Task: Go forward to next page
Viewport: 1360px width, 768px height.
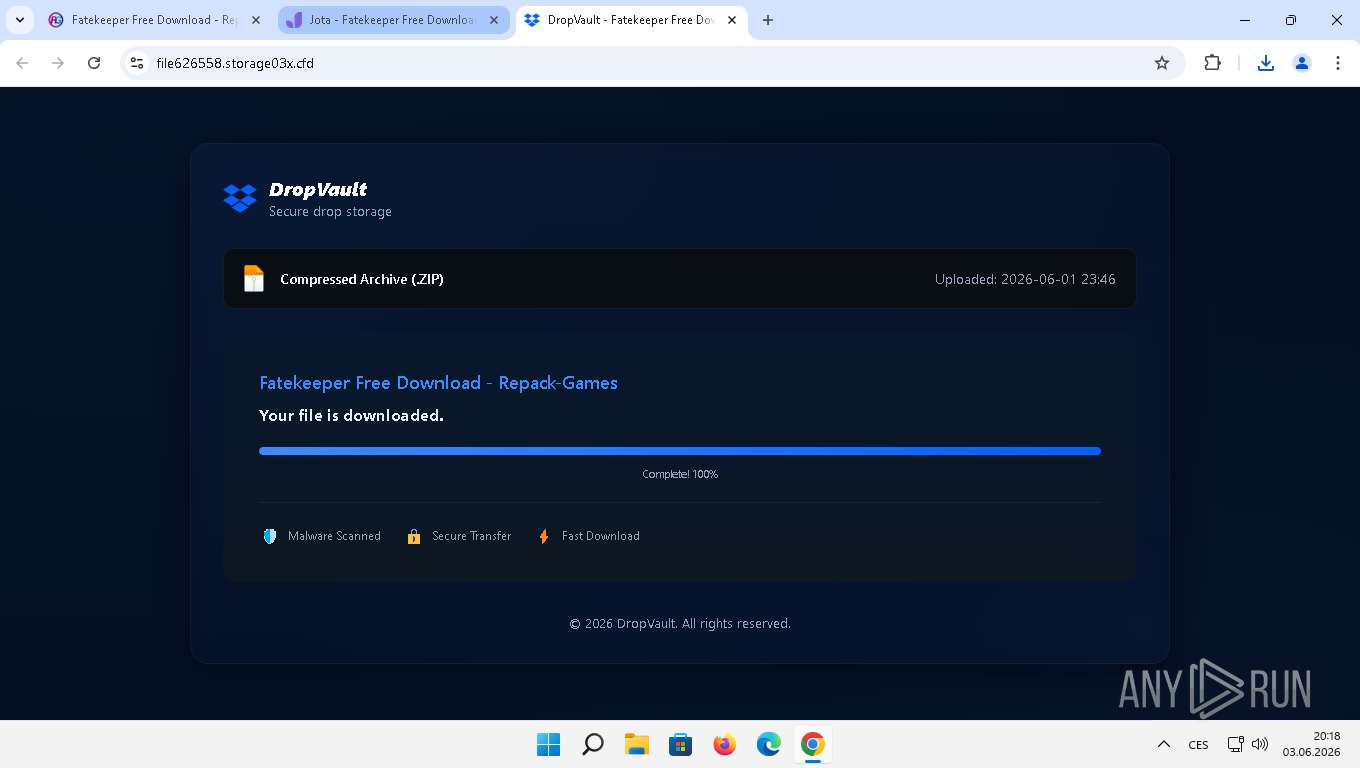Action: pyautogui.click(x=58, y=63)
